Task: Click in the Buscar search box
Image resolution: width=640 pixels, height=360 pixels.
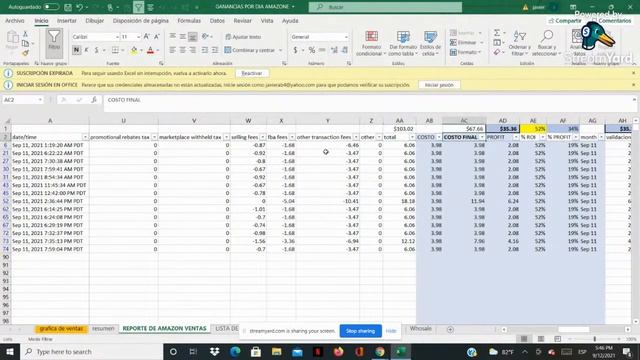Action: 385,7
